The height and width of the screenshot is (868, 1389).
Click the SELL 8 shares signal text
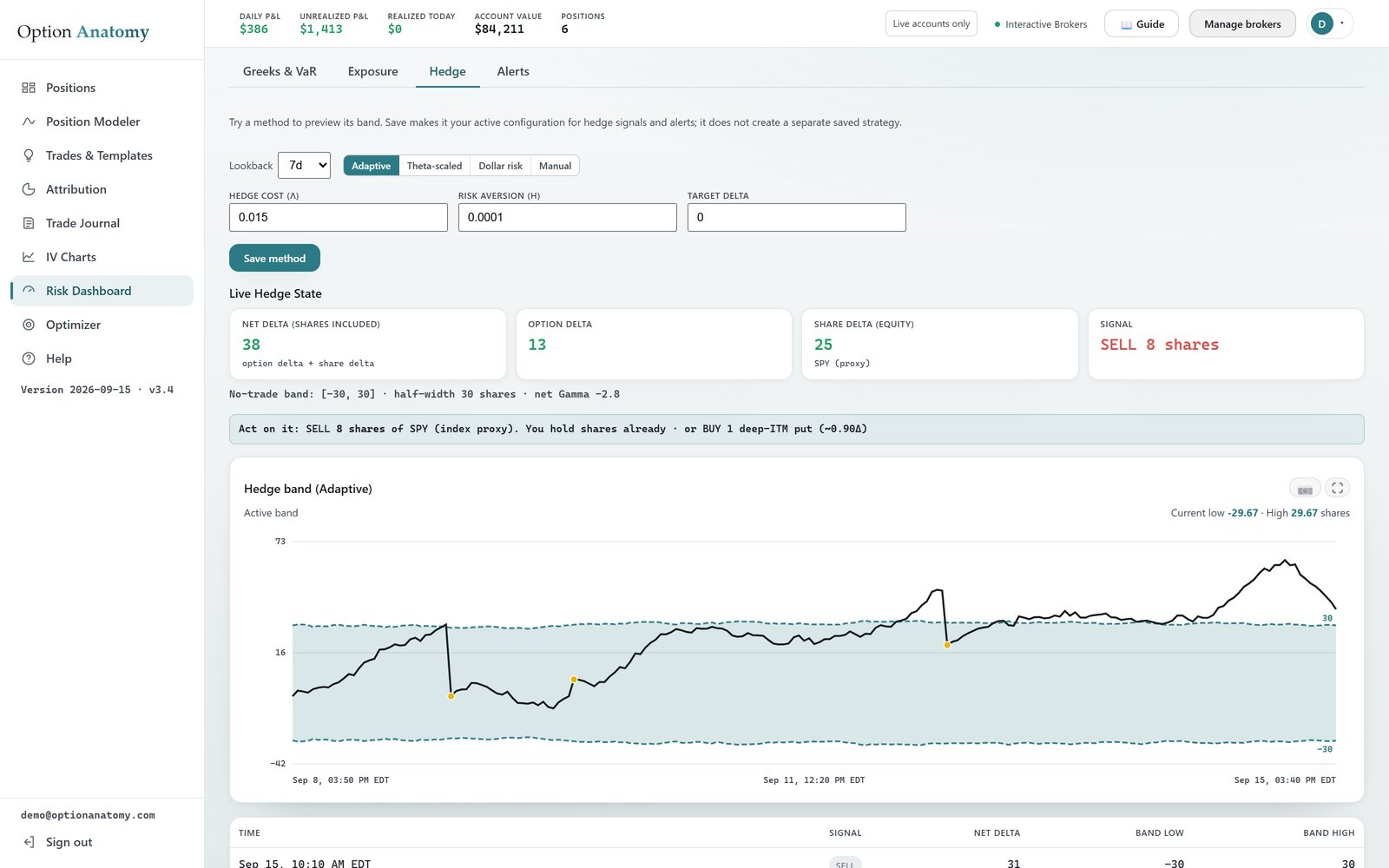(1159, 345)
